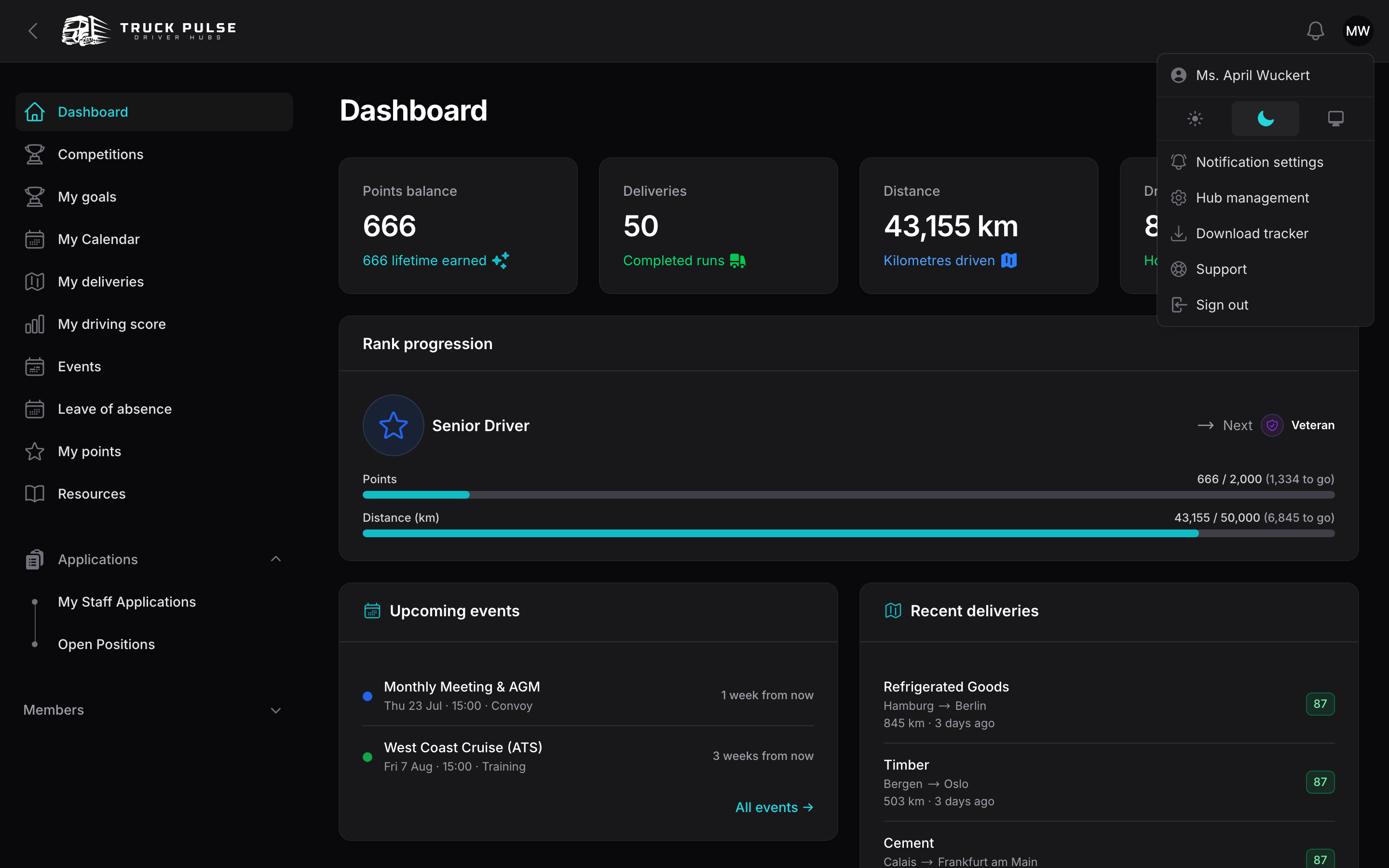Expand the Members section chevron

(275, 711)
